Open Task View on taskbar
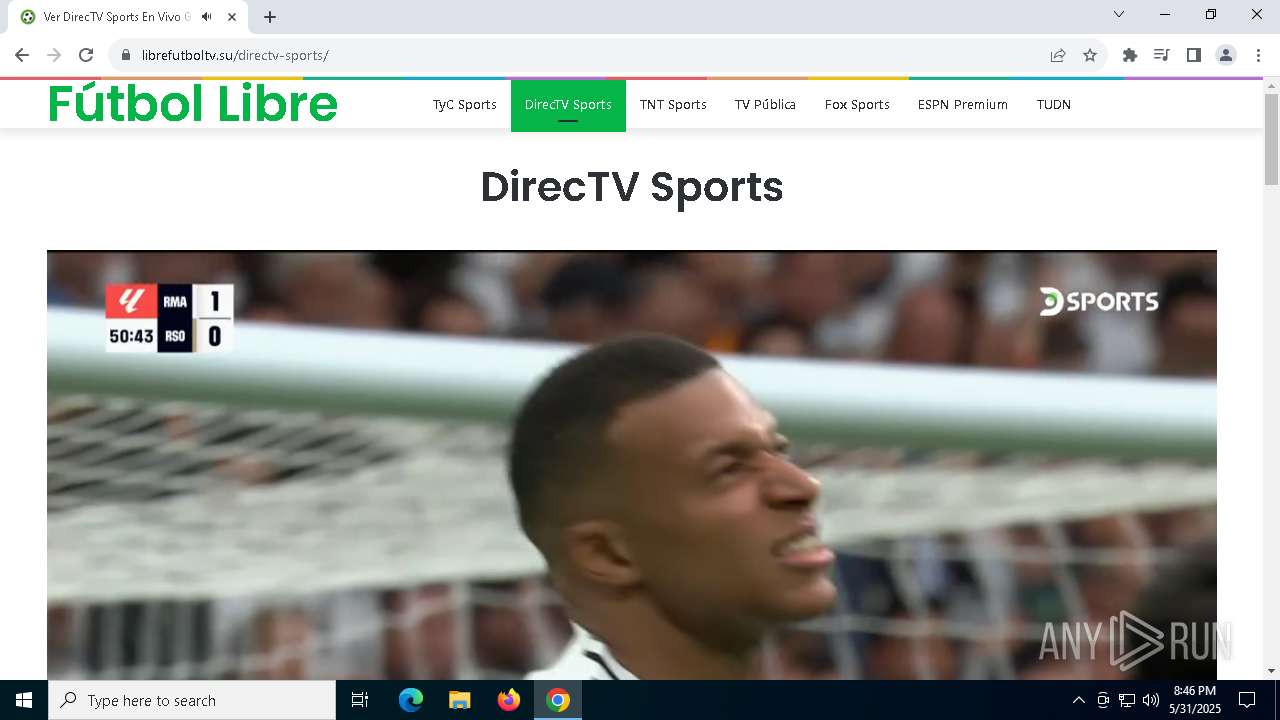This screenshot has height=720, width=1280. pos(360,700)
